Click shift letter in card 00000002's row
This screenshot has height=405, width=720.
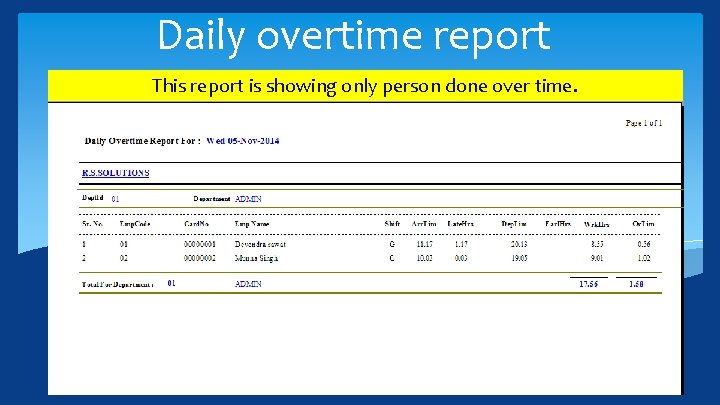[x=392, y=258]
